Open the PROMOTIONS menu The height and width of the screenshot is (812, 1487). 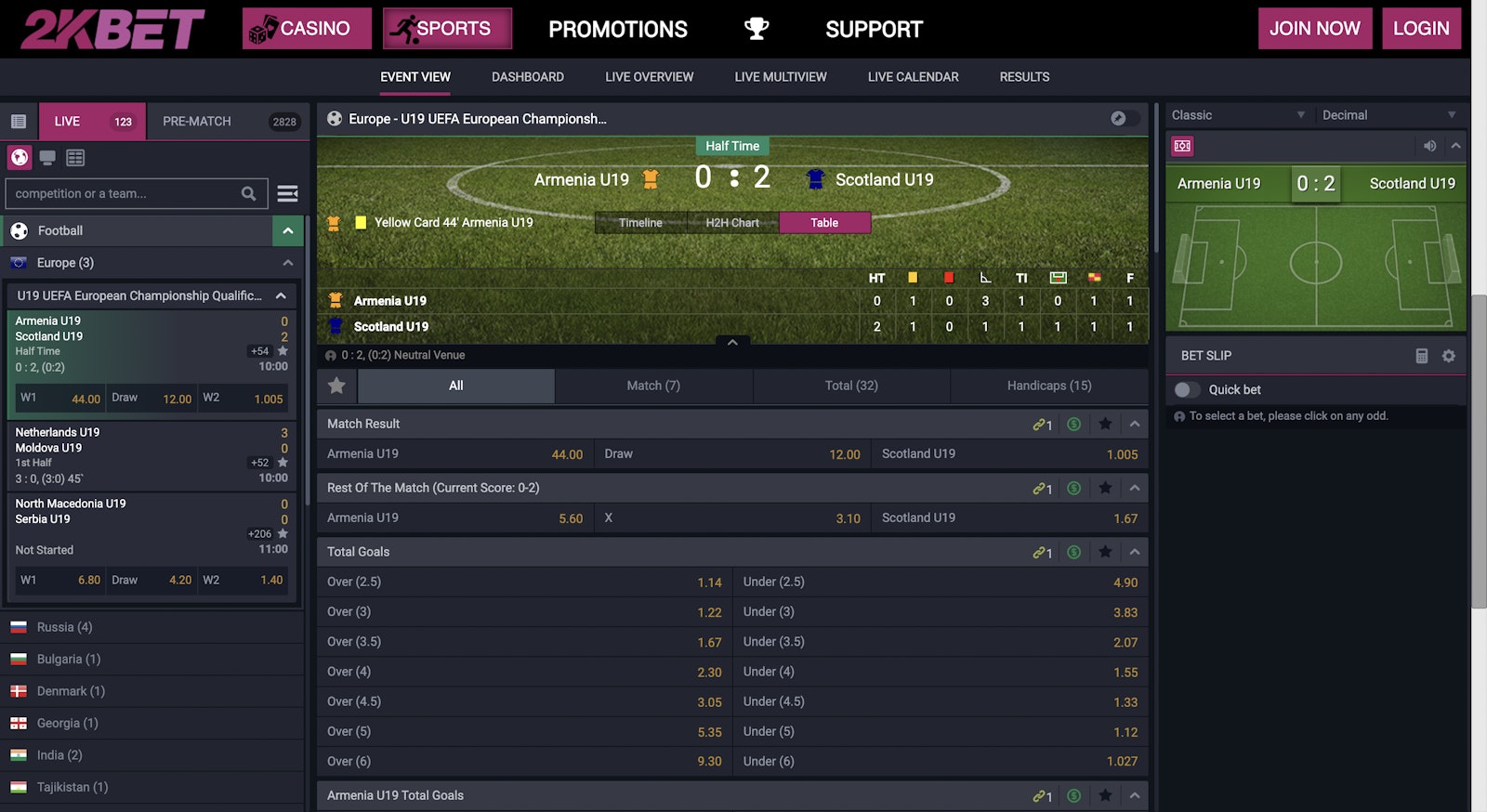click(x=617, y=29)
